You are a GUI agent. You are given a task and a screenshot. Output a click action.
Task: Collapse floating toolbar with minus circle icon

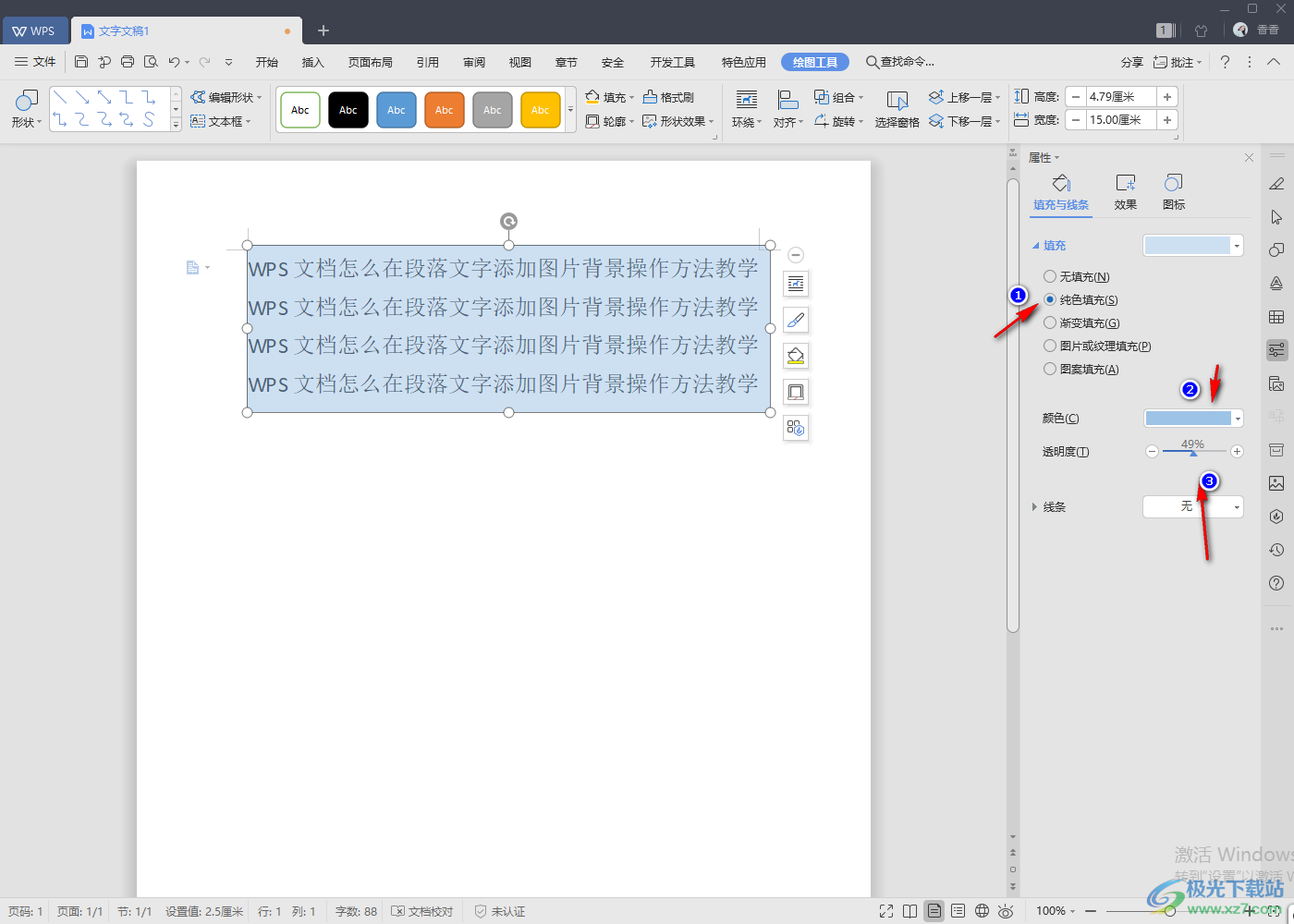[796, 255]
